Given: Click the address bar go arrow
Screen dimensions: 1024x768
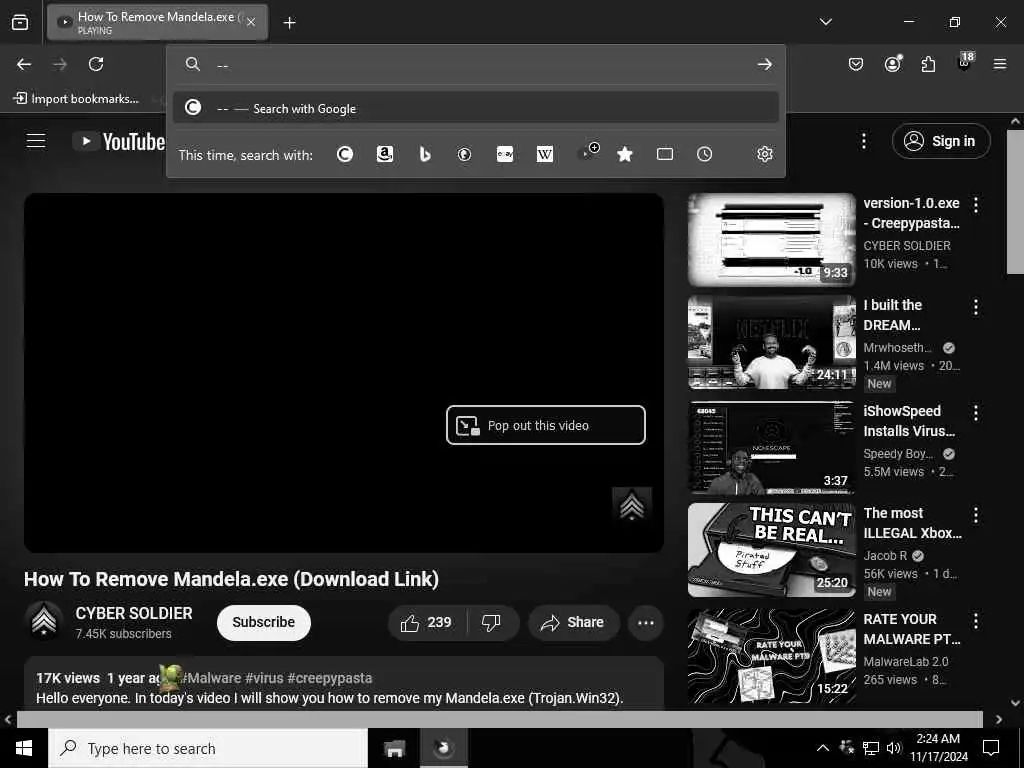Looking at the screenshot, I should click(x=764, y=64).
